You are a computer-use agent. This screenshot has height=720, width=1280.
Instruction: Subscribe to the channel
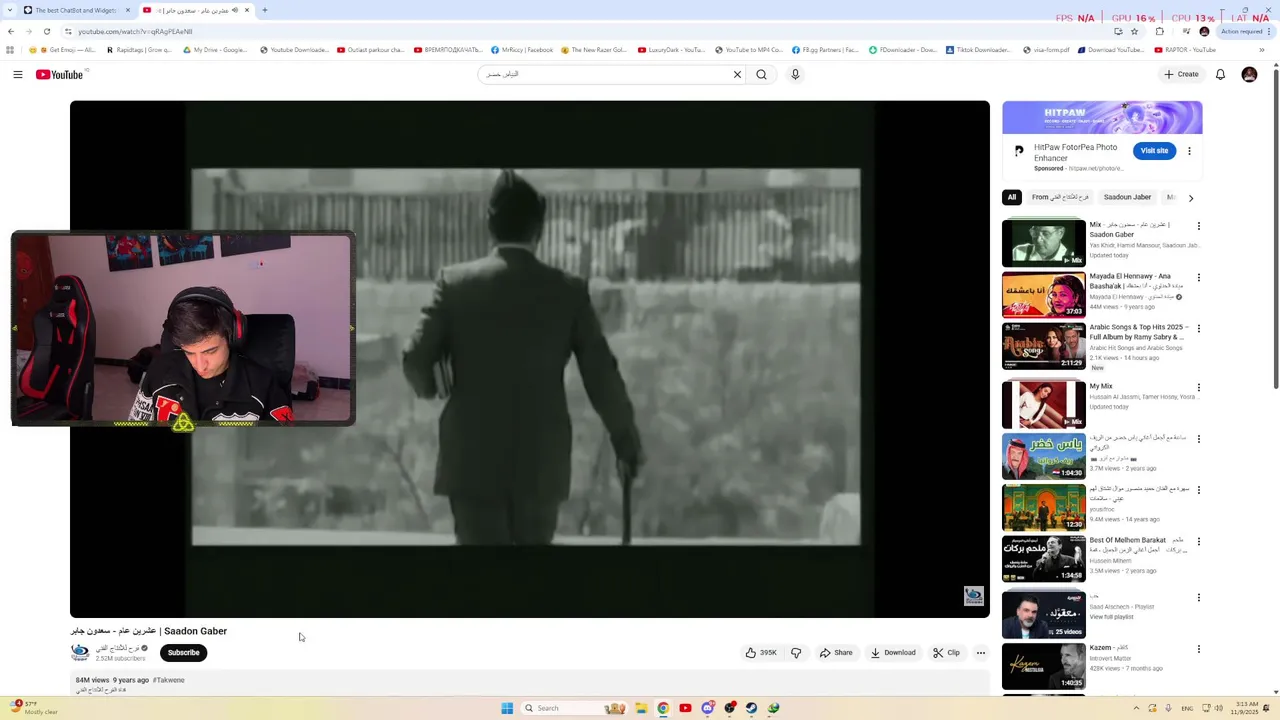tap(183, 653)
